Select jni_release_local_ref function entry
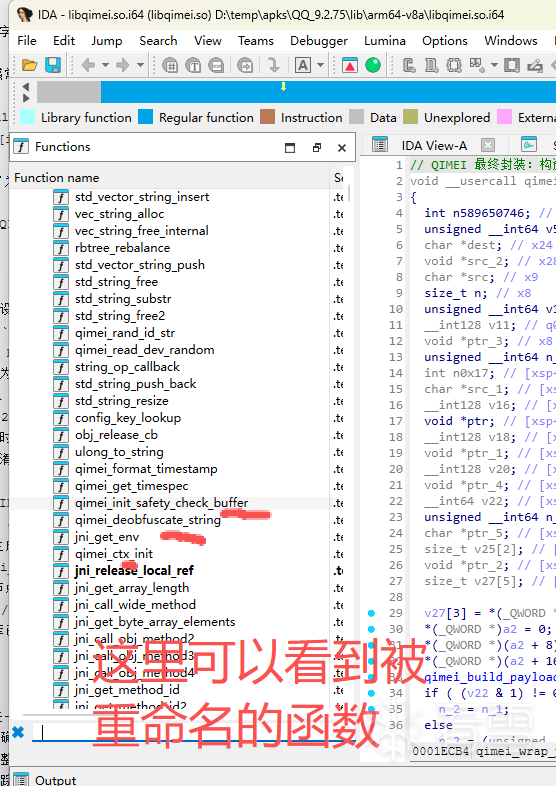 (x=134, y=571)
